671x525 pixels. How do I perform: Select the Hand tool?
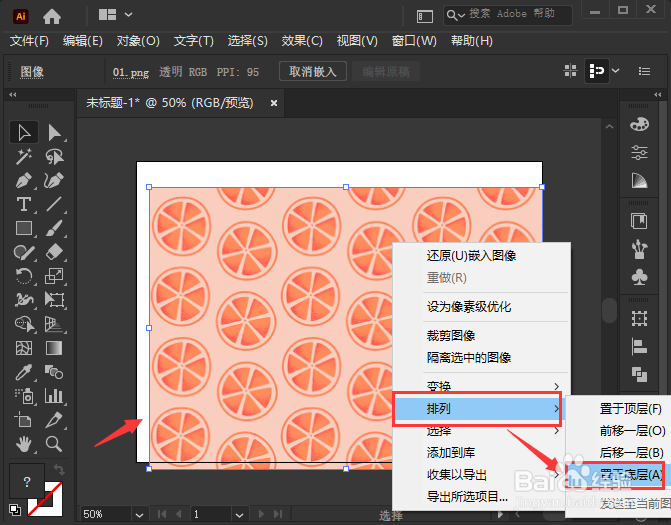(24, 444)
